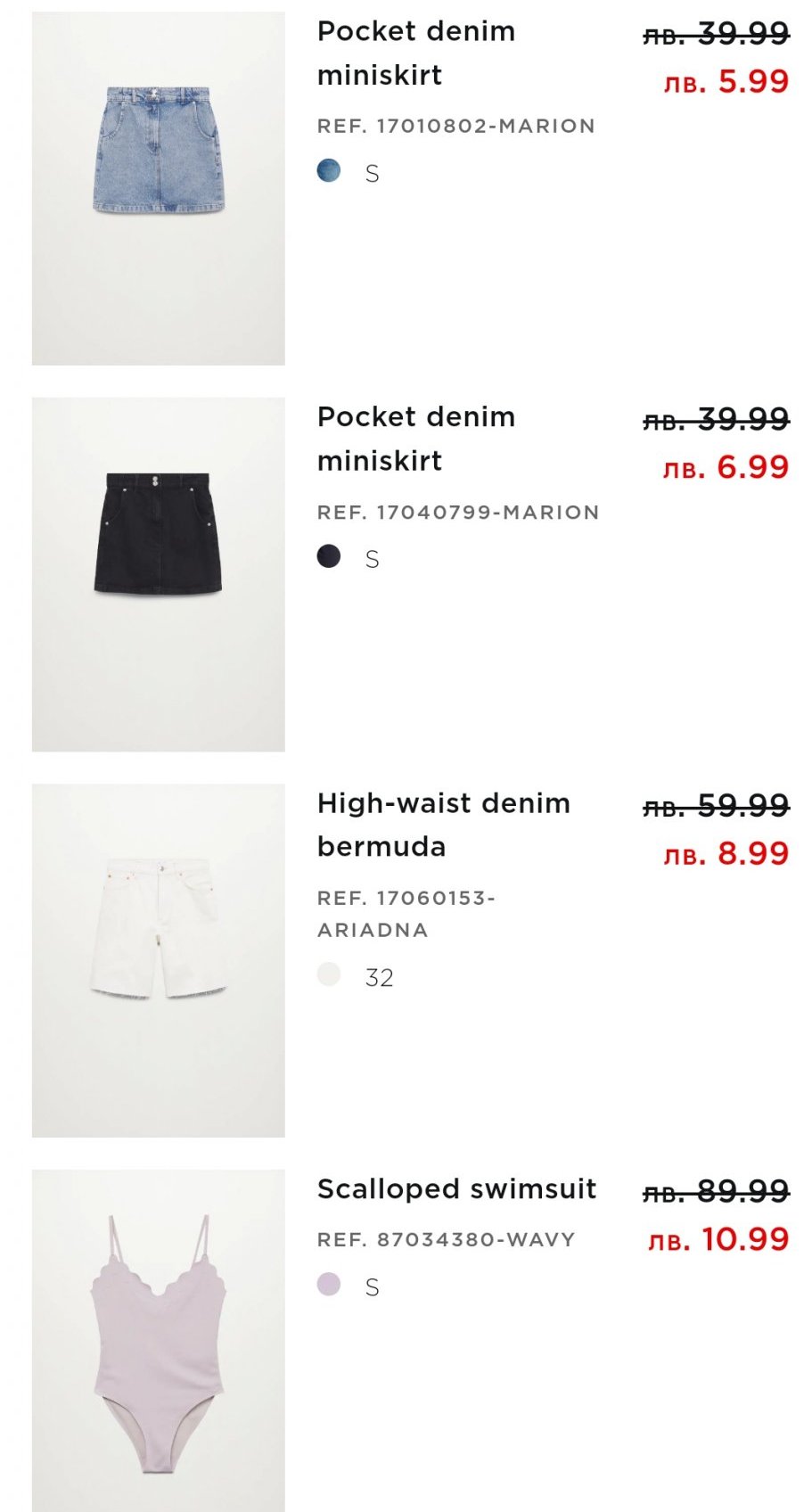Open the lilac scalloped swimsuit image
The image size is (812, 1512).
tap(159, 1341)
